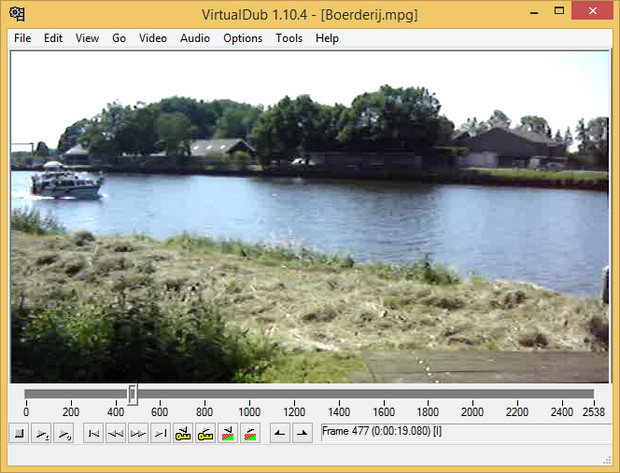Step forward one frame
The width and height of the screenshot is (620, 473).
(x=138, y=433)
